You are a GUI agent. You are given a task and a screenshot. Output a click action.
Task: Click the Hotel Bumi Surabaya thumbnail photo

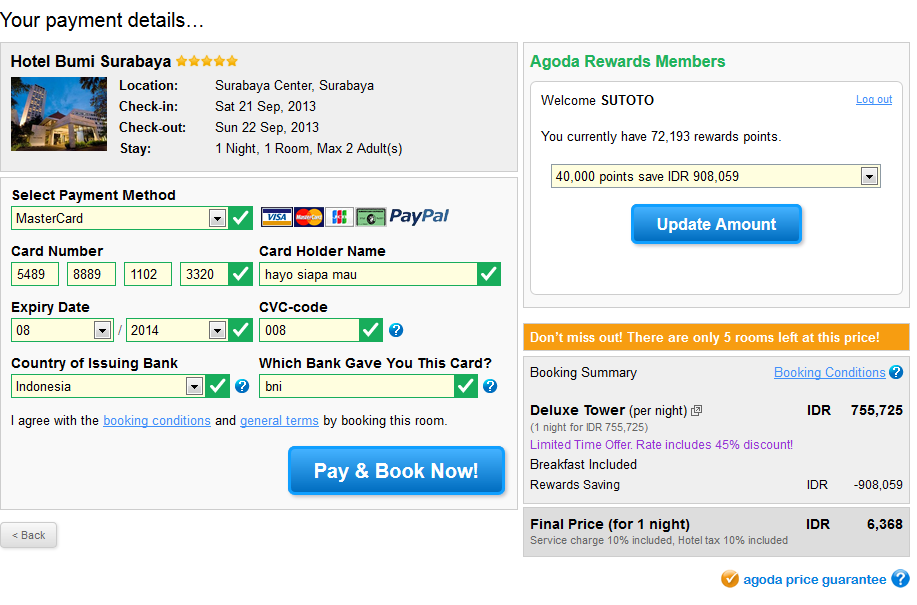[x=59, y=114]
